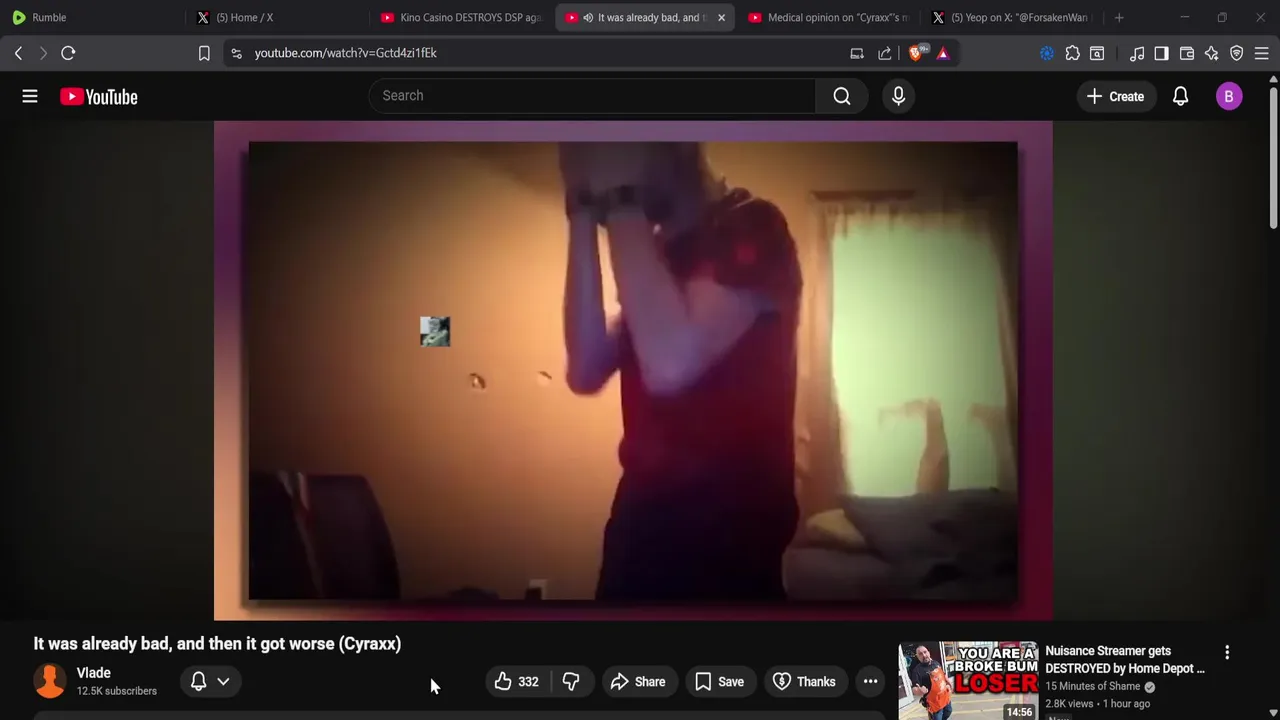Click the address bar URL
Screen dimensions: 1280x720
coord(346,53)
